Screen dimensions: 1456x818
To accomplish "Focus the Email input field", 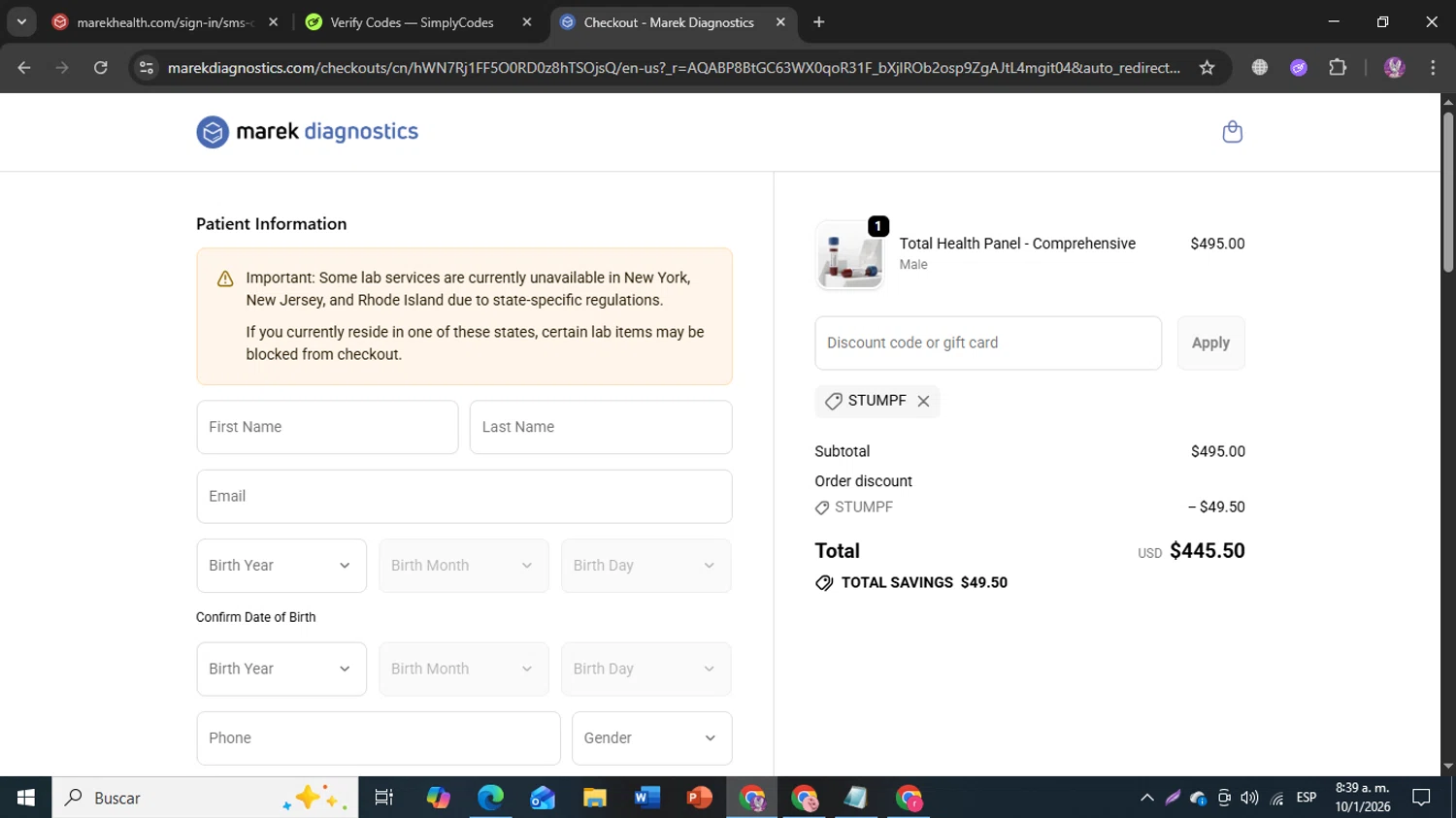I will tap(464, 496).
